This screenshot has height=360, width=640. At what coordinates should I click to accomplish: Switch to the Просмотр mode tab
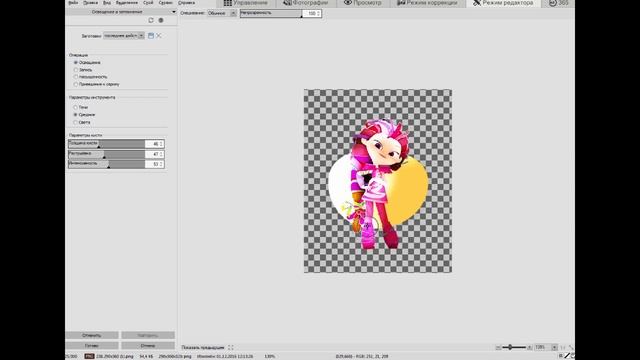[362, 3]
